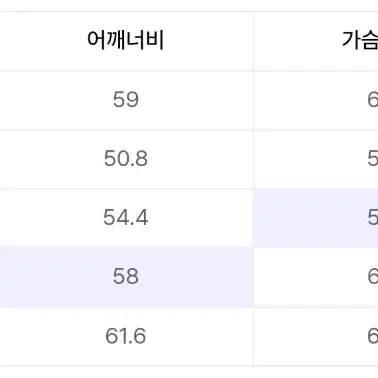The width and height of the screenshot is (378, 378).
Task: Select the 50.8 shoulder width cell
Action: click(126, 159)
